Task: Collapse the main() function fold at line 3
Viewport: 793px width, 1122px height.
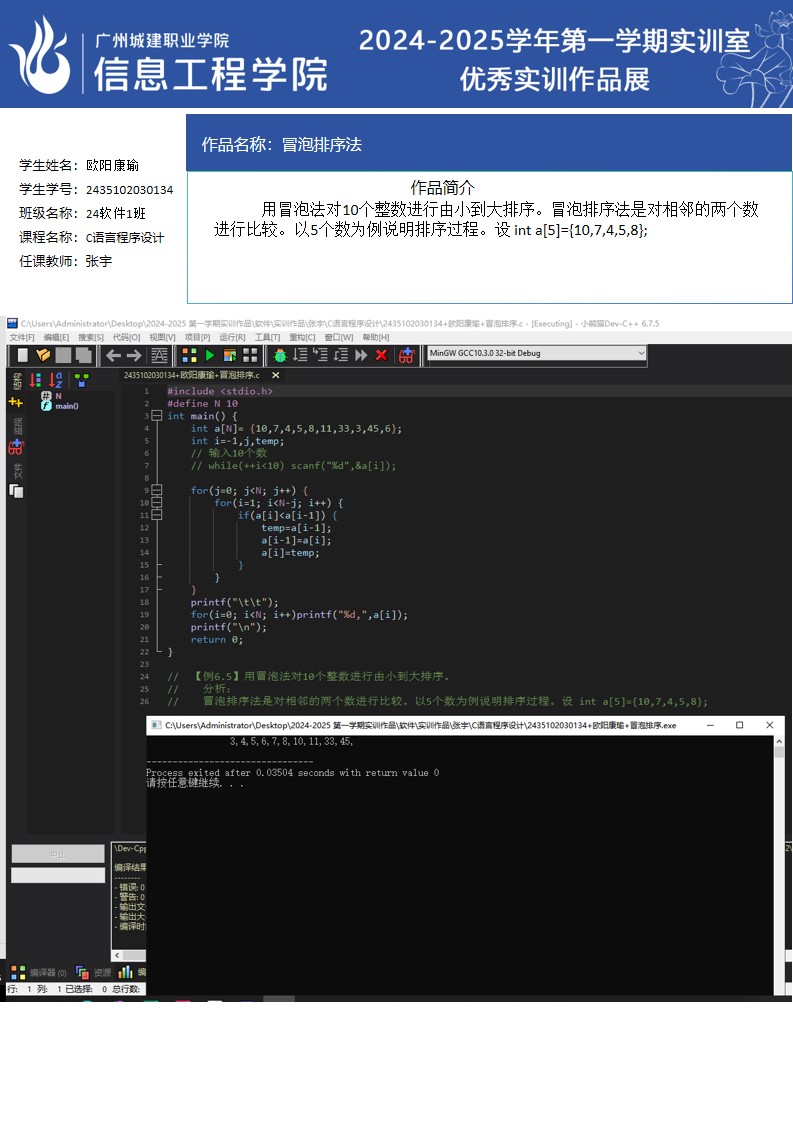Action: 156,416
